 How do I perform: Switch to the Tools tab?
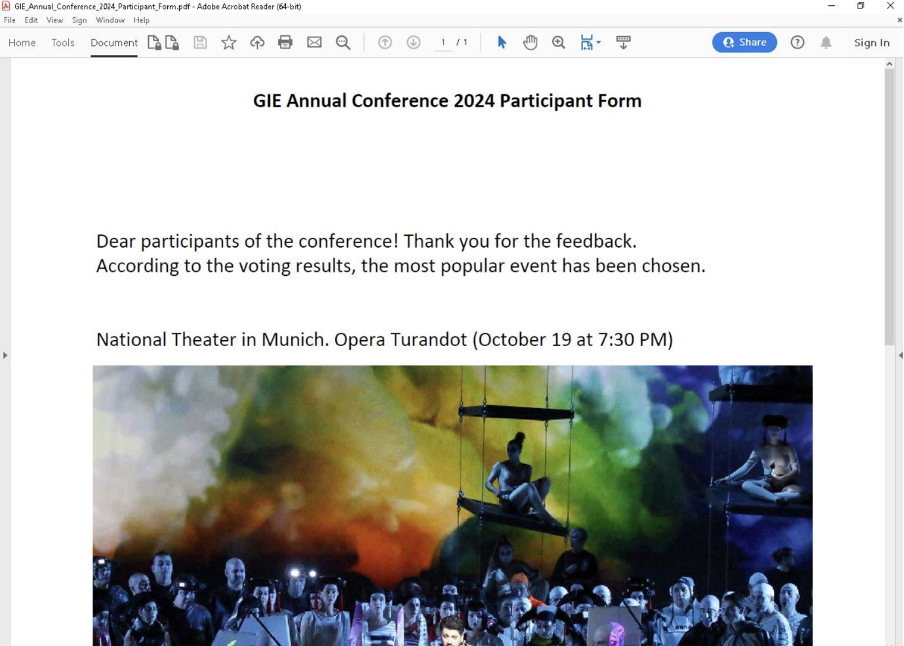(x=63, y=42)
